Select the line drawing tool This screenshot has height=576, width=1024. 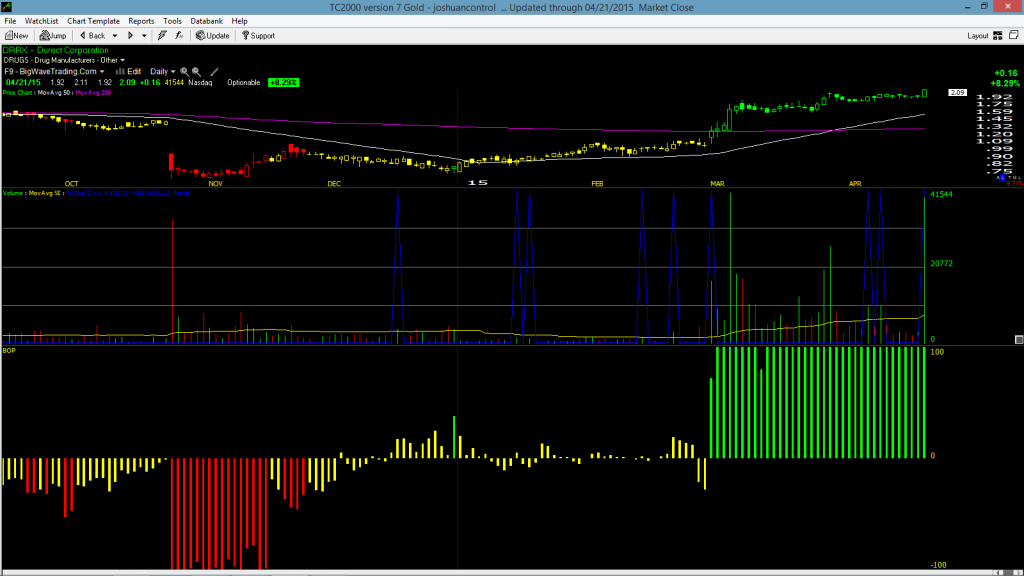[x=214, y=71]
